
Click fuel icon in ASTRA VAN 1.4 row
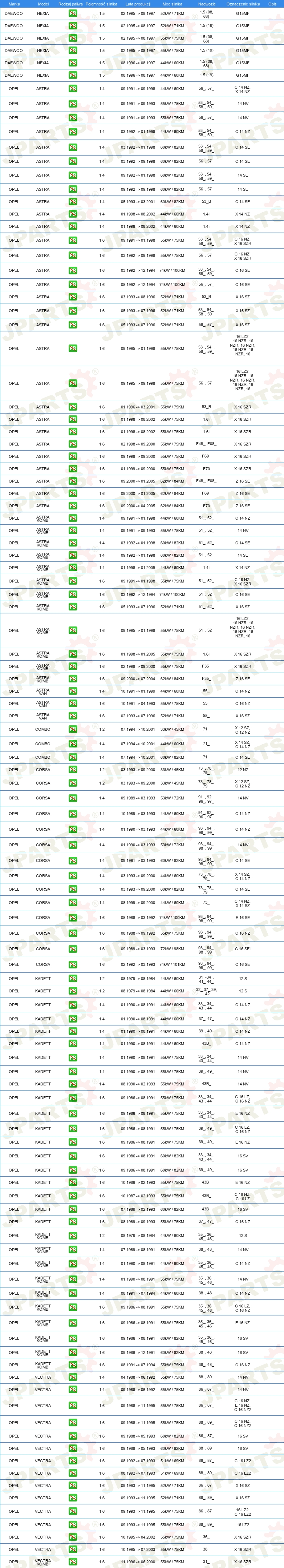point(72,691)
